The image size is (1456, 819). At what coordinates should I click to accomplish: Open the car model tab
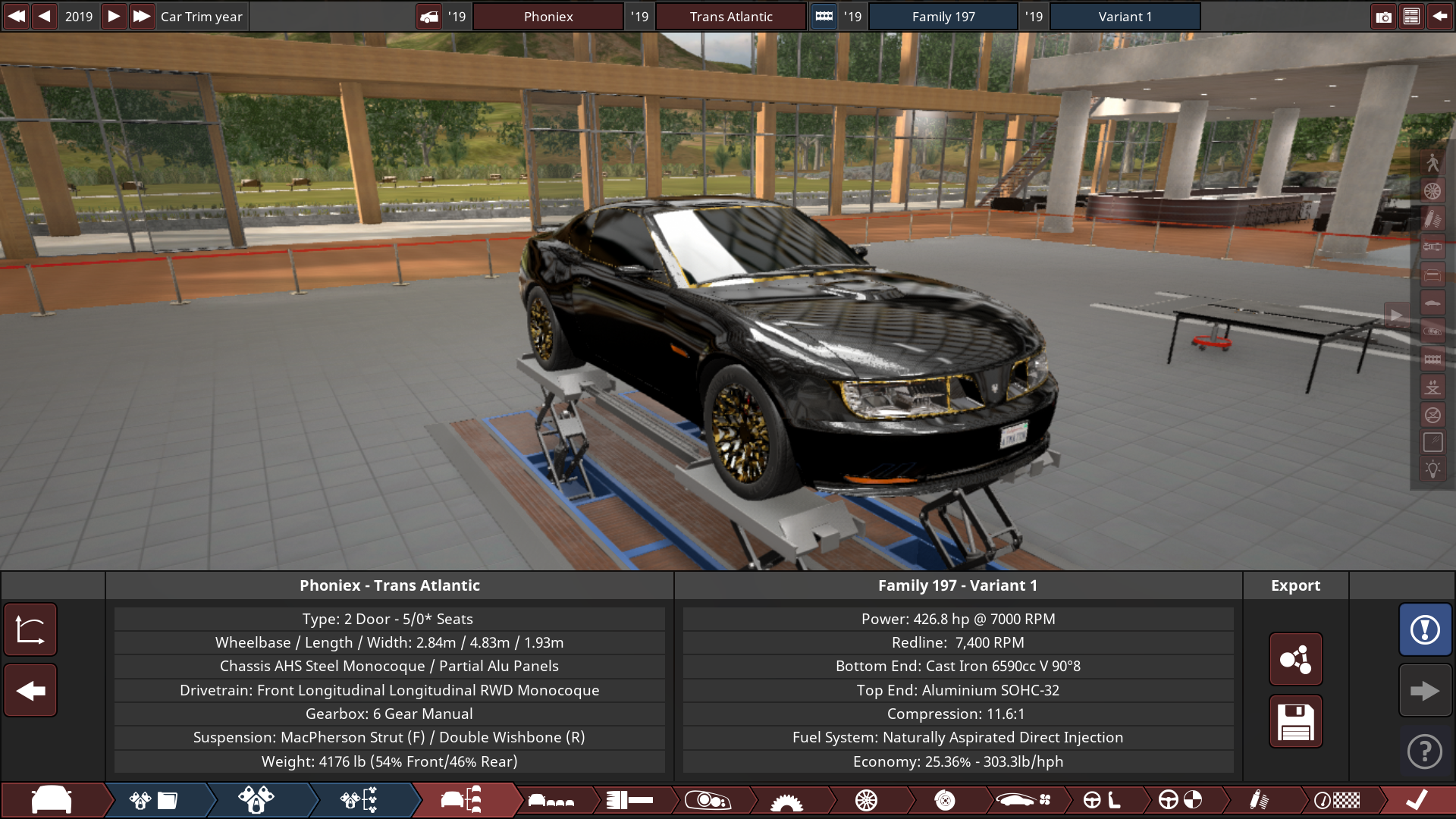pyautogui.click(x=52, y=800)
